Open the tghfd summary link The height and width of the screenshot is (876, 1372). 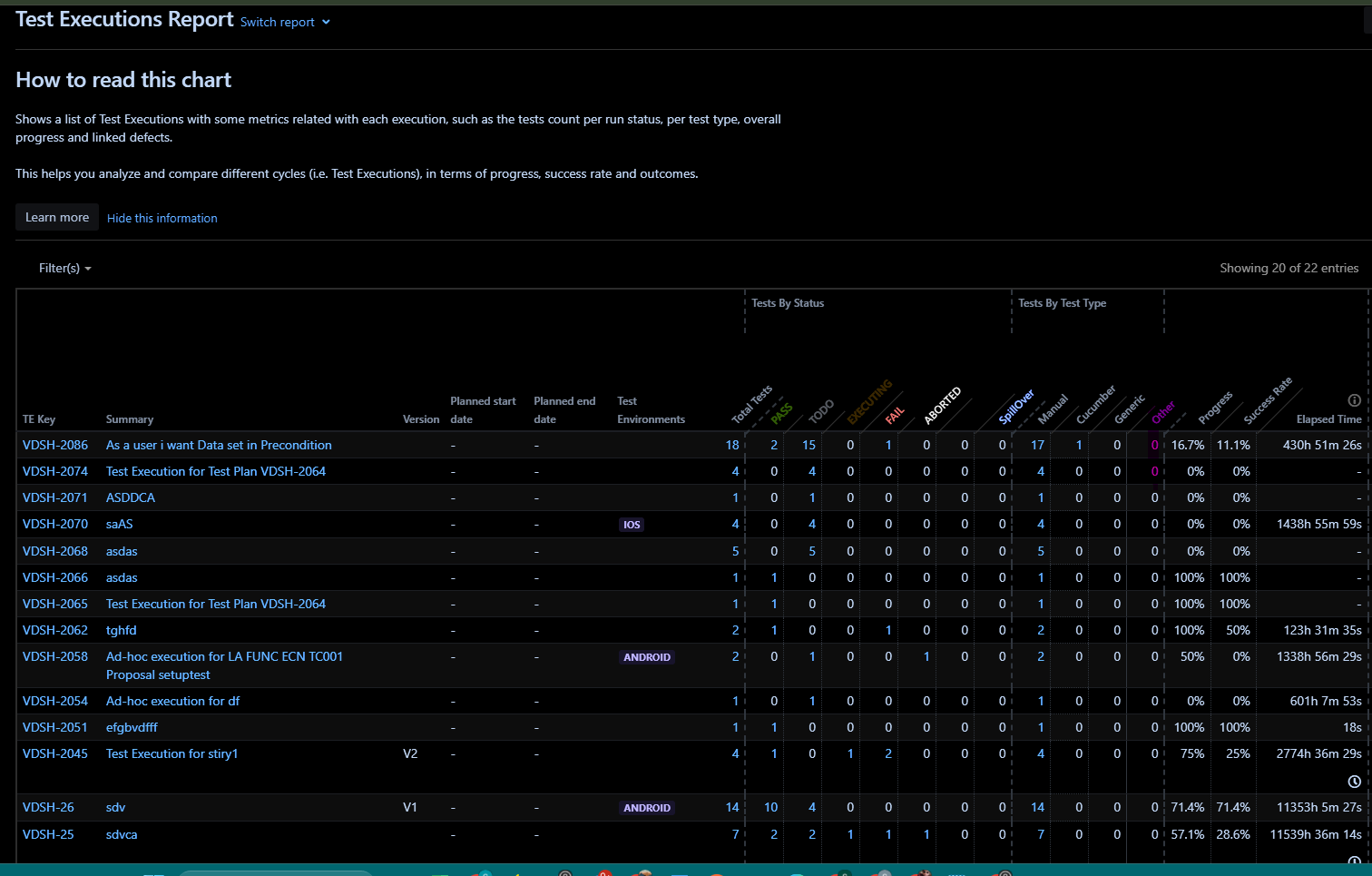[122, 630]
